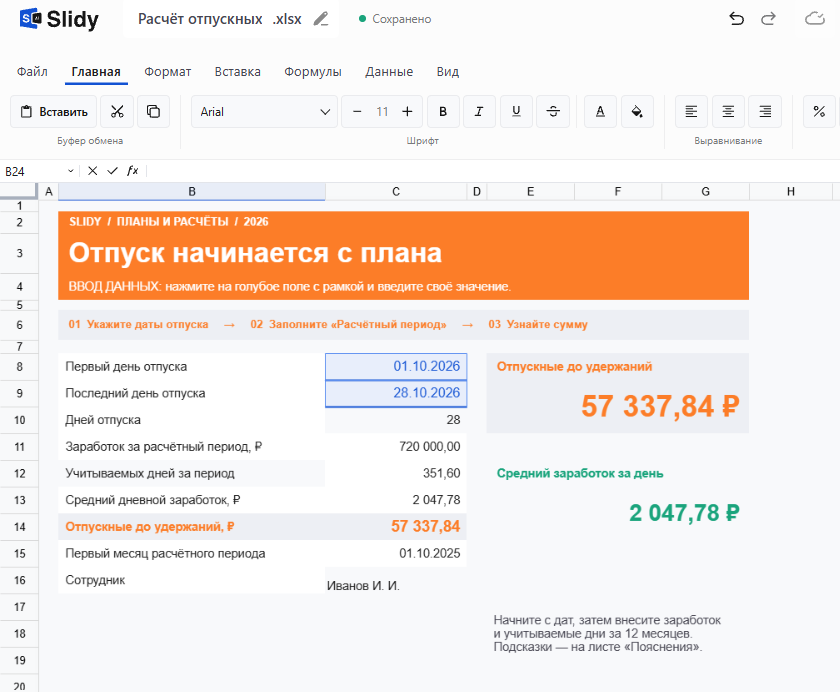Redo the last action
Screen dimensions: 840x692
(768, 19)
